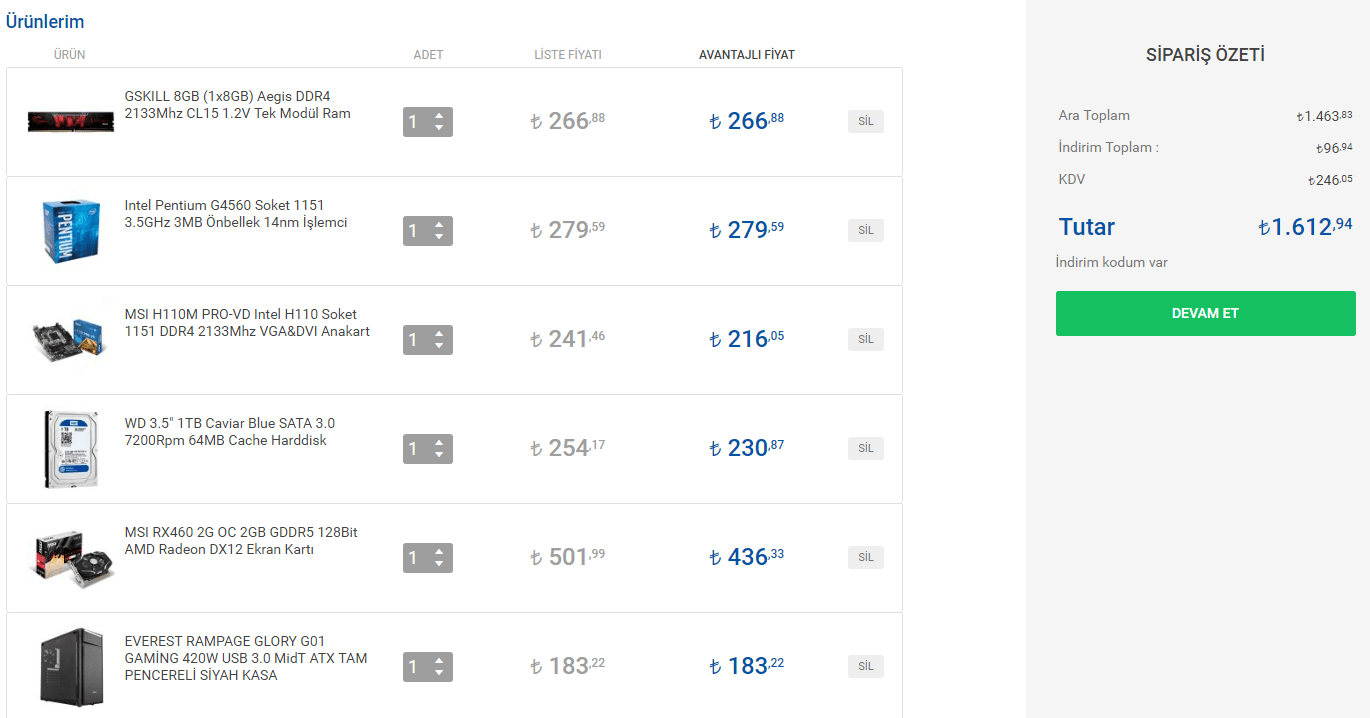The width and height of the screenshot is (1370, 718).
Task: Remove GSKILL RAM with SİL button
Action: 866,122
